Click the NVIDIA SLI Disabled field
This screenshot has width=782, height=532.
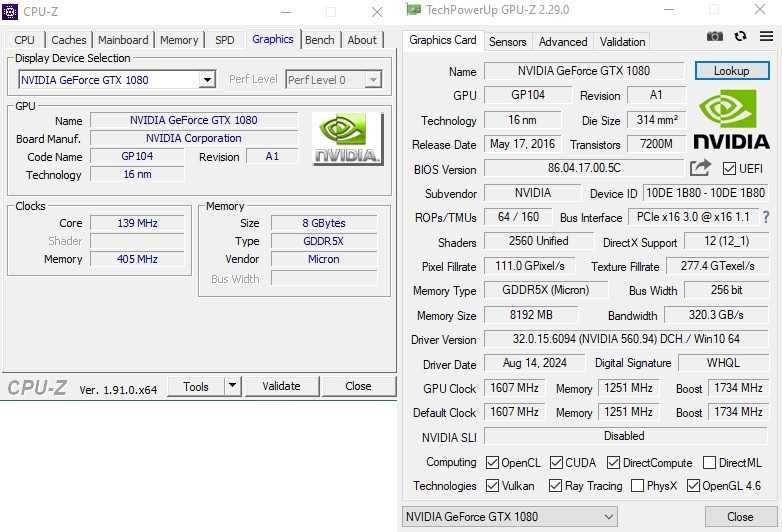click(x=626, y=436)
